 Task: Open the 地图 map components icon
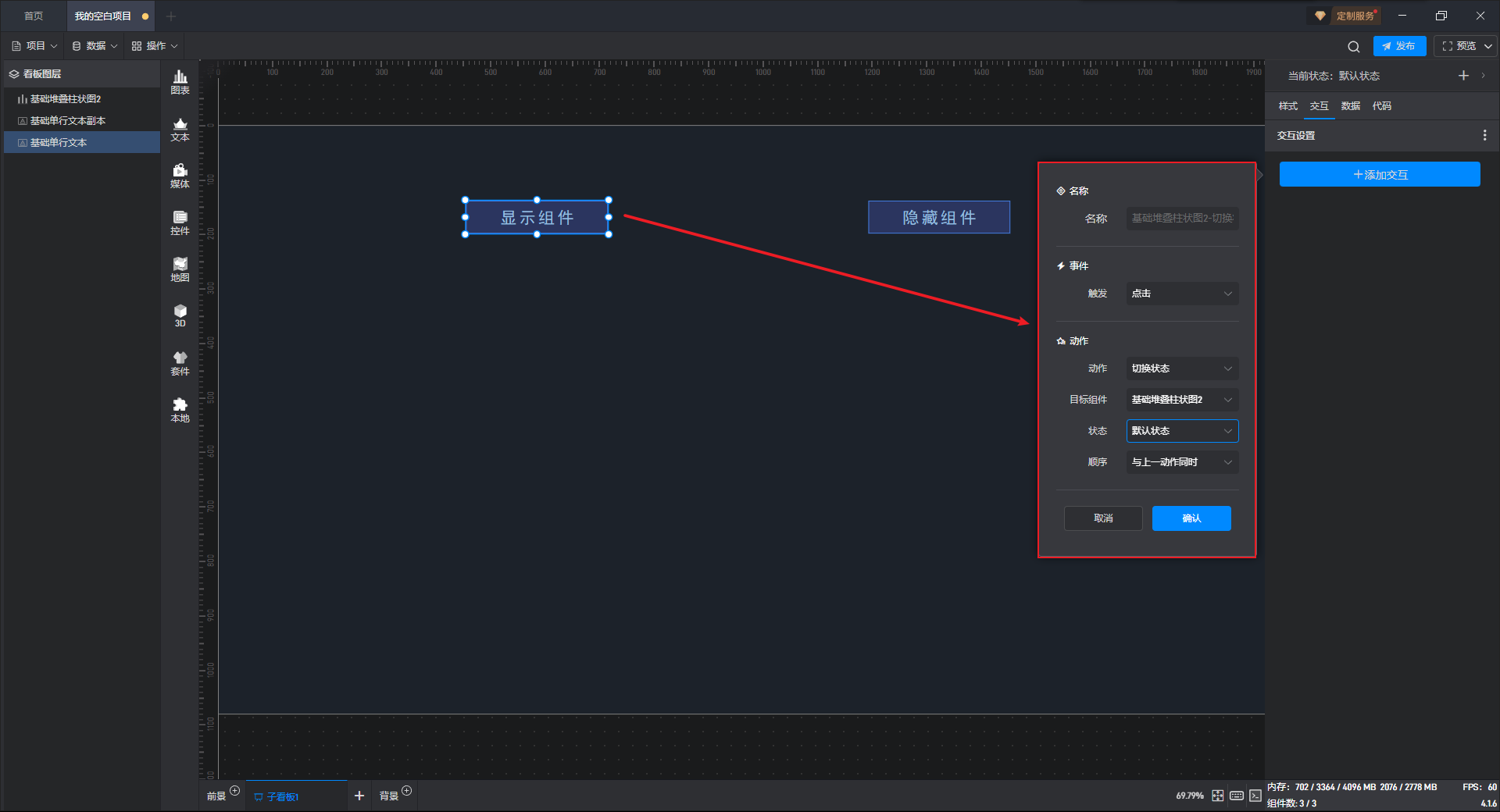tap(180, 269)
